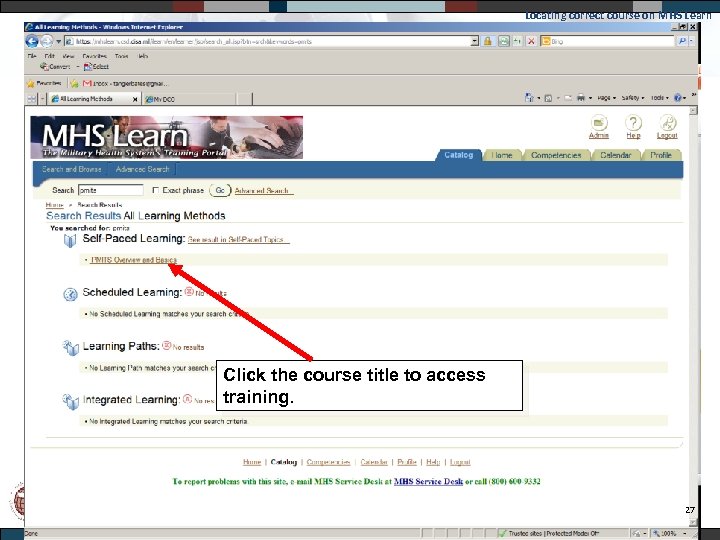This screenshot has height=540, width=720.
Task: Click the Favorites star button
Action: (x=44, y=84)
